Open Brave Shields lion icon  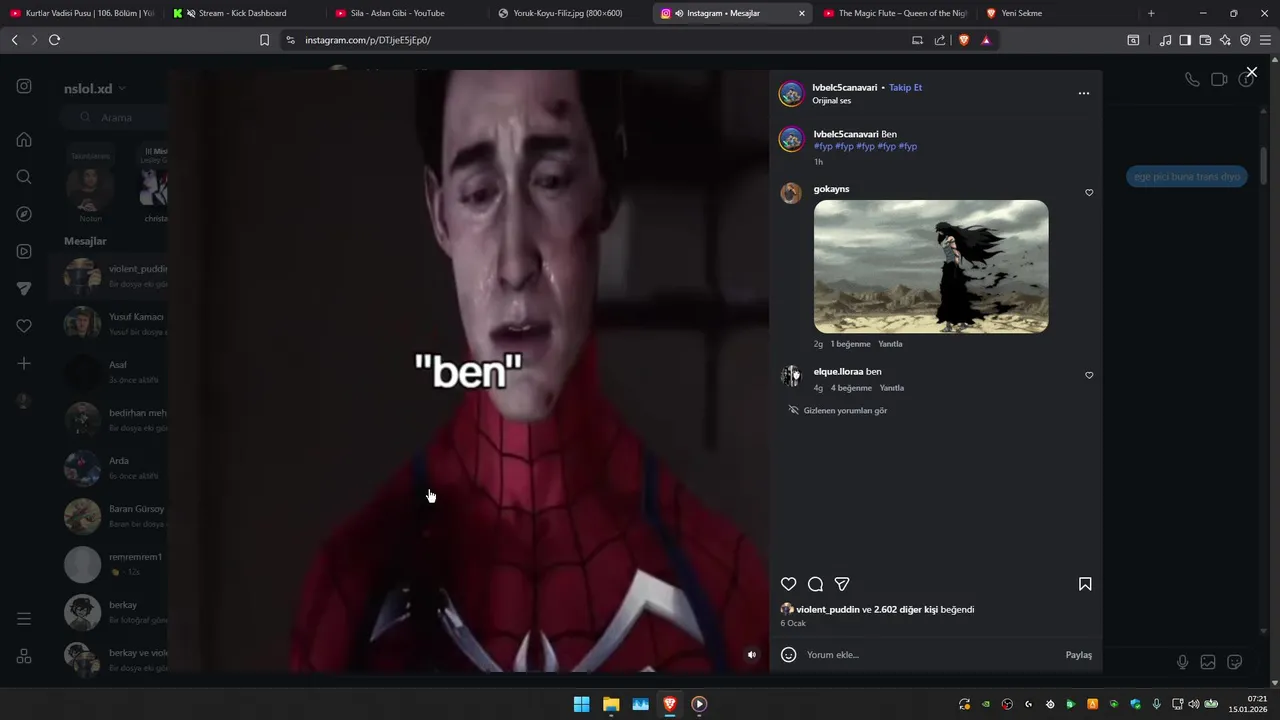coord(964,40)
